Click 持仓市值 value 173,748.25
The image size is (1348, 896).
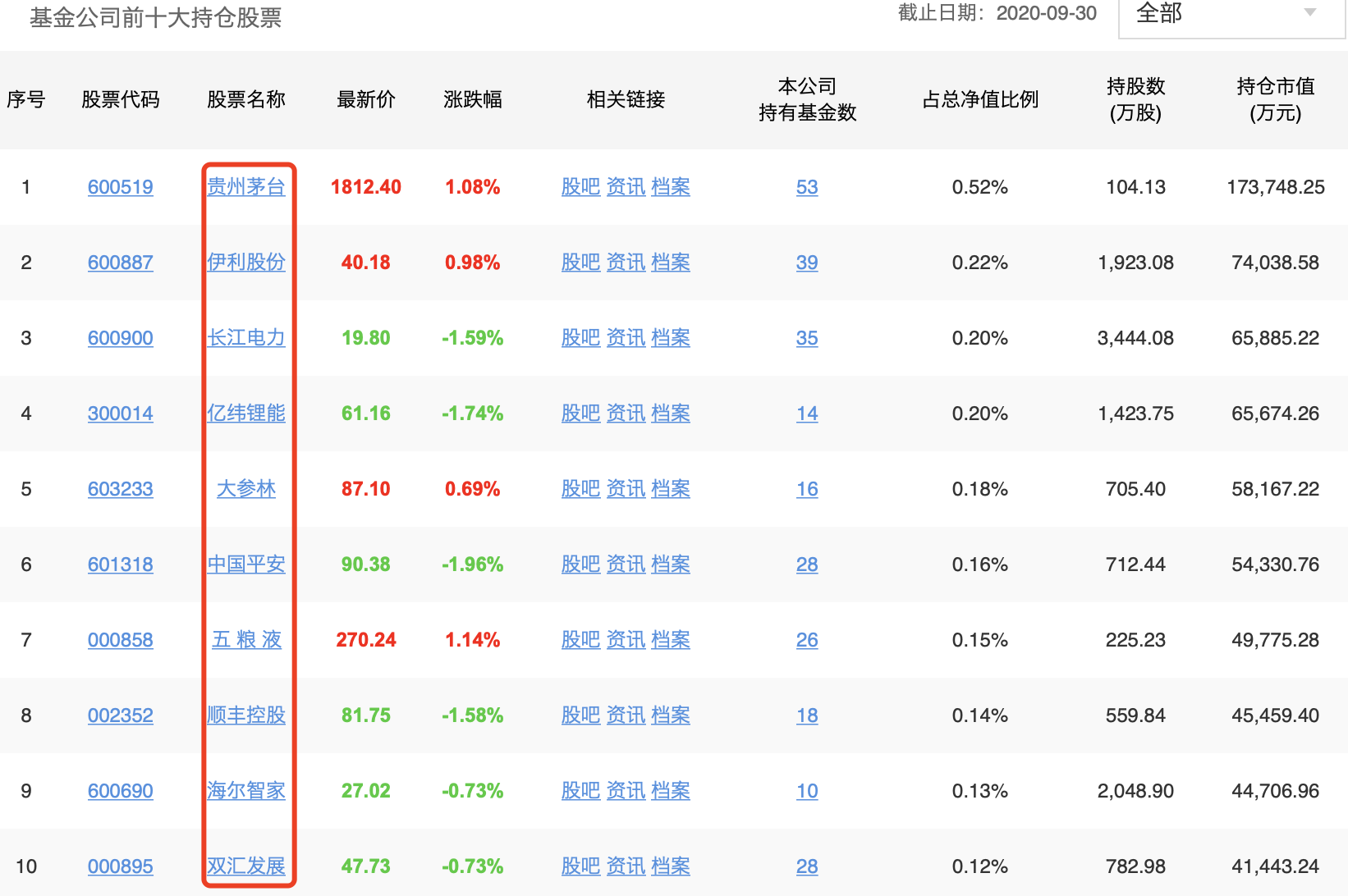tap(1276, 187)
